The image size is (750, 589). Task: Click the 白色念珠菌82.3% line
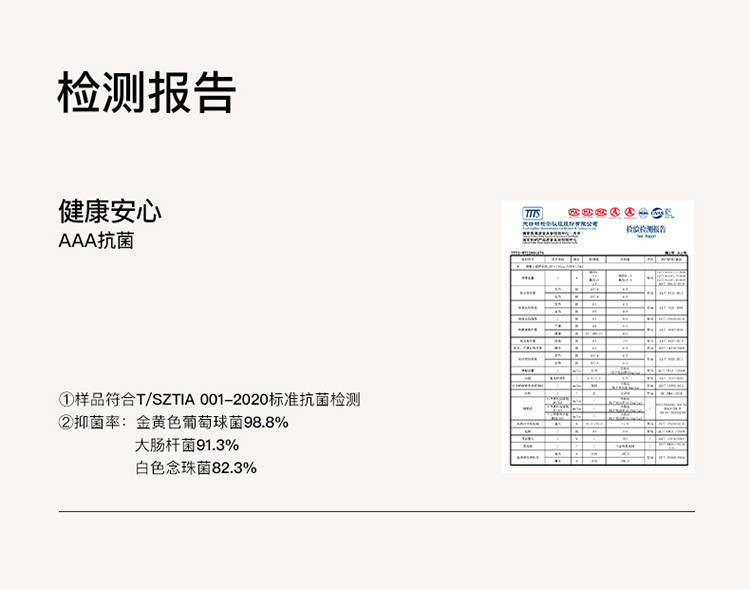(x=196, y=467)
